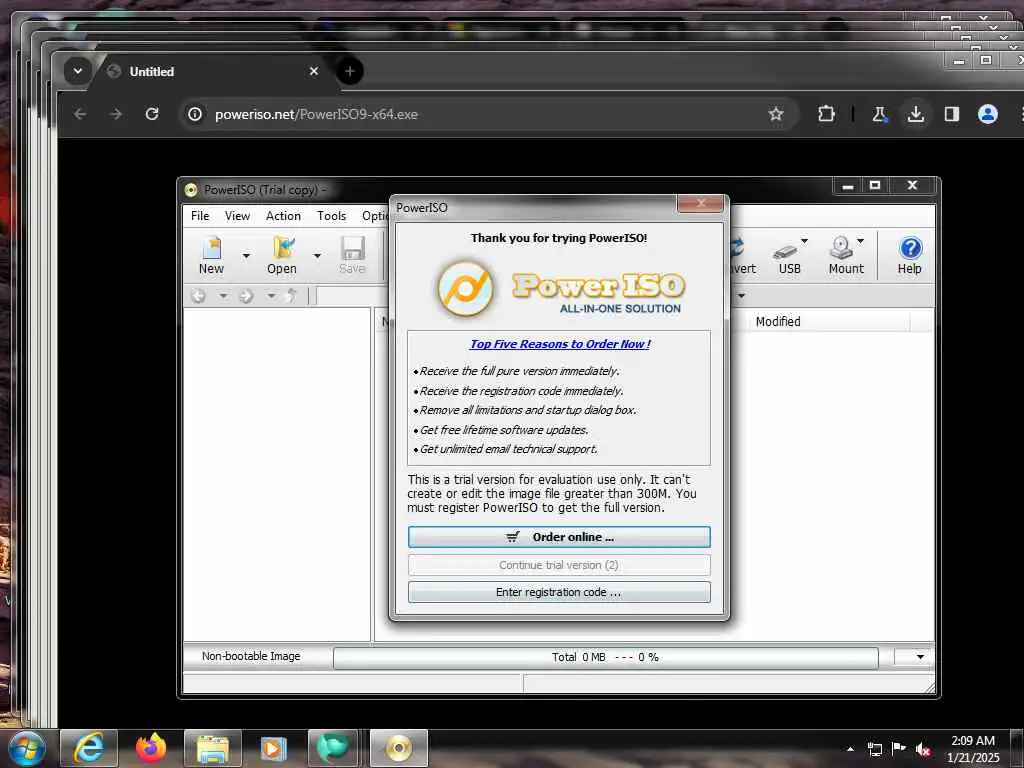Open the browser downloads icon

tap(916, 114)
